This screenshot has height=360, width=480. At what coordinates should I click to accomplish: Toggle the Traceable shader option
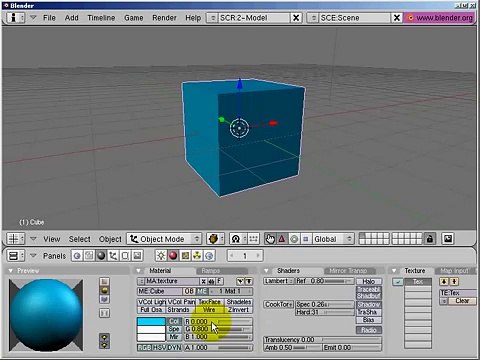369,289
